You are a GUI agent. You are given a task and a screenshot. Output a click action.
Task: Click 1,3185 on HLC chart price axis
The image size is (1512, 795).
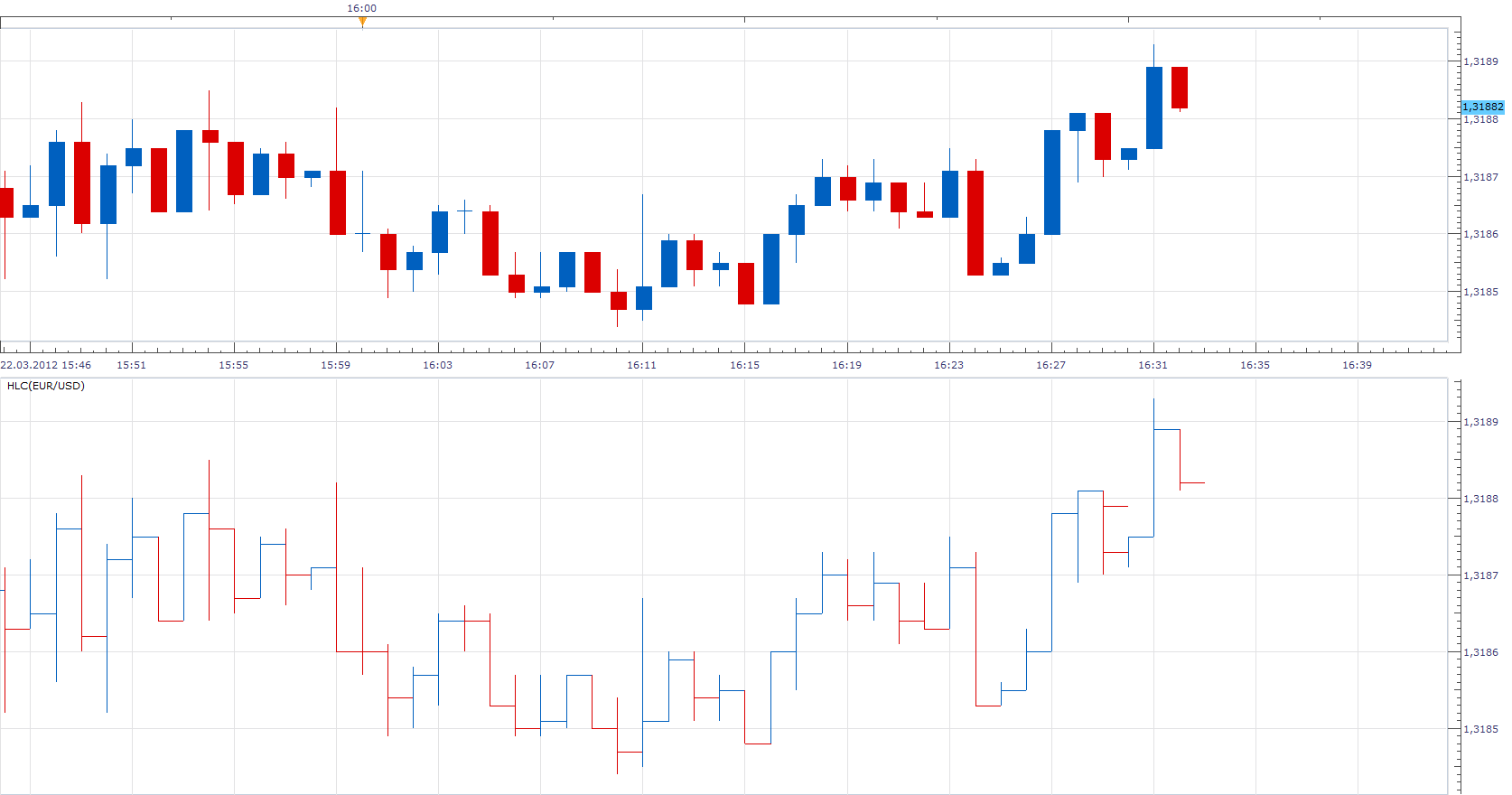coord(1481,729)
